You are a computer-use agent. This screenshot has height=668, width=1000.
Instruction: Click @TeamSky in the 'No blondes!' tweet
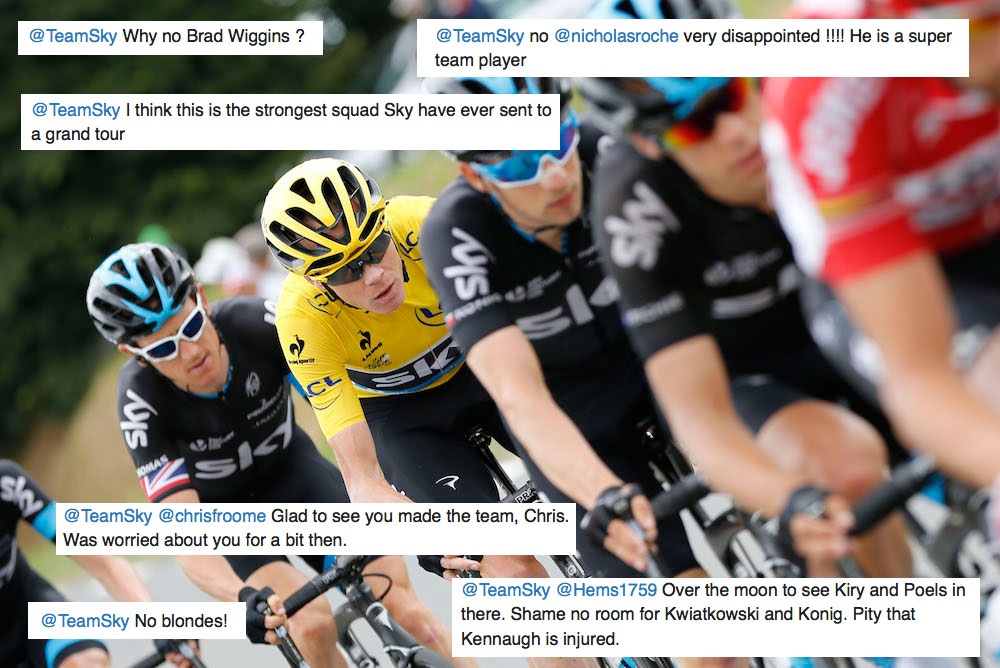pos(85,621)
